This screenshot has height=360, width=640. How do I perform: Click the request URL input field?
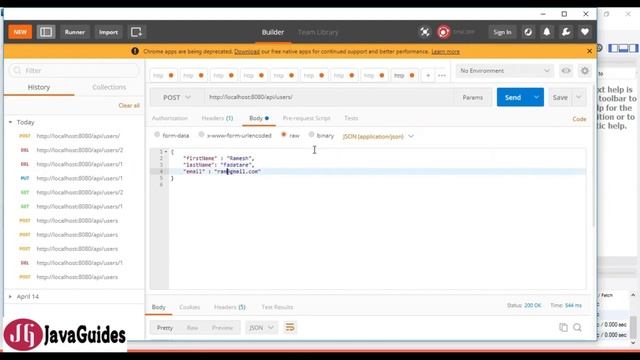tap(329, 97)
